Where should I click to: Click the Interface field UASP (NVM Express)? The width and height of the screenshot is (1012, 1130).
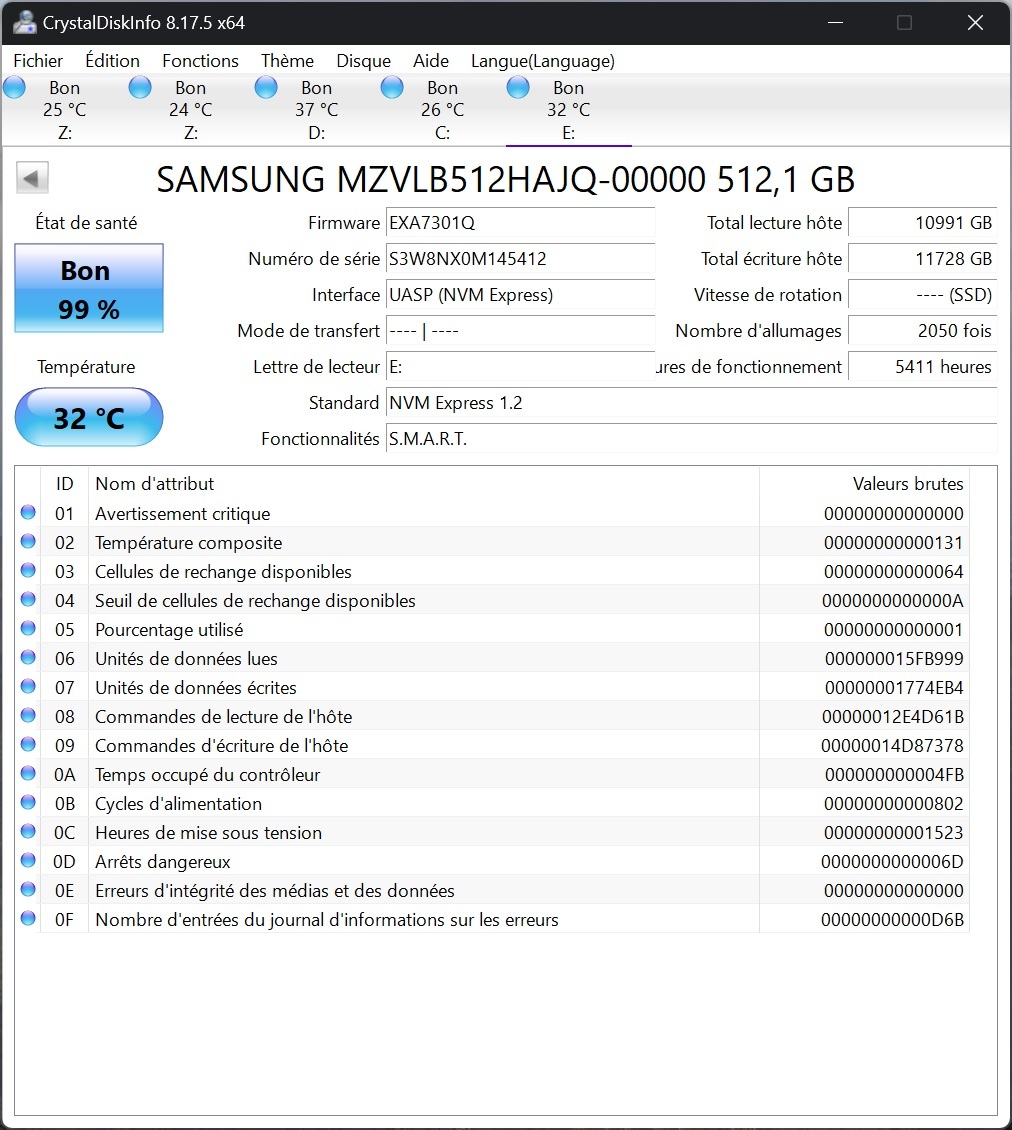(x=520, y=295)
